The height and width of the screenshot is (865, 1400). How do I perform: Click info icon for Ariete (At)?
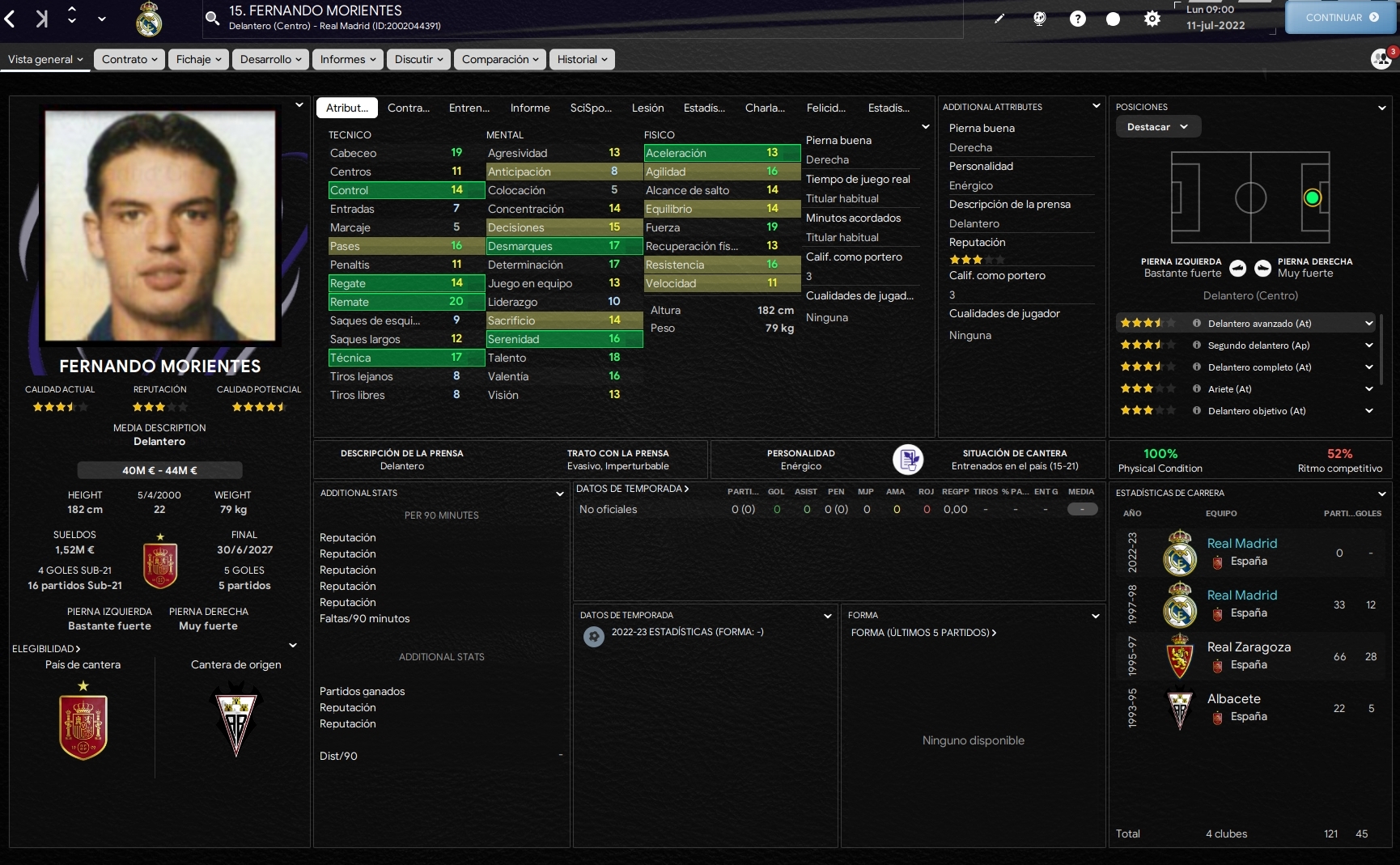(1196, 389)
